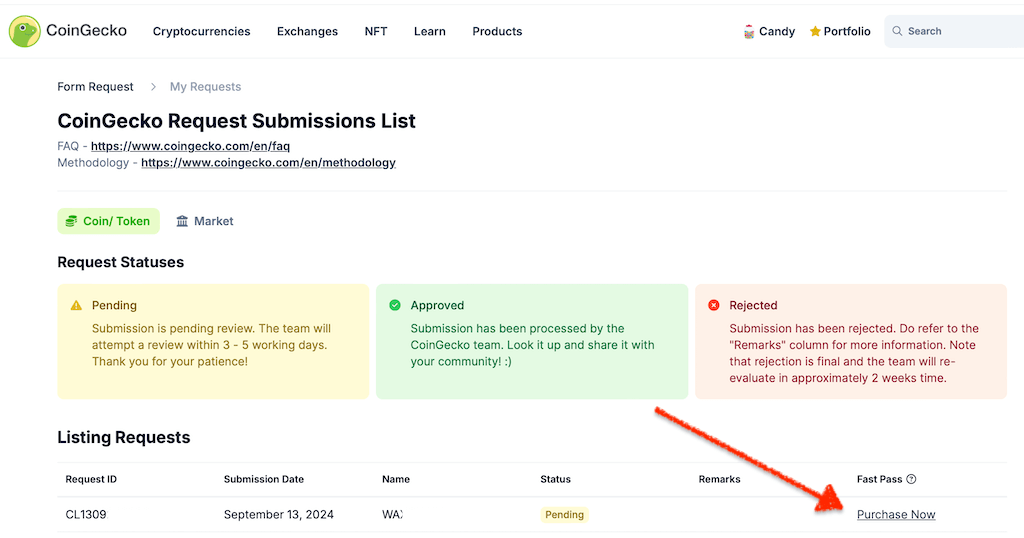Click the CoinGecko Request Submissions List heading
This screenshot has width=1024, height=538.
(236, 121)
